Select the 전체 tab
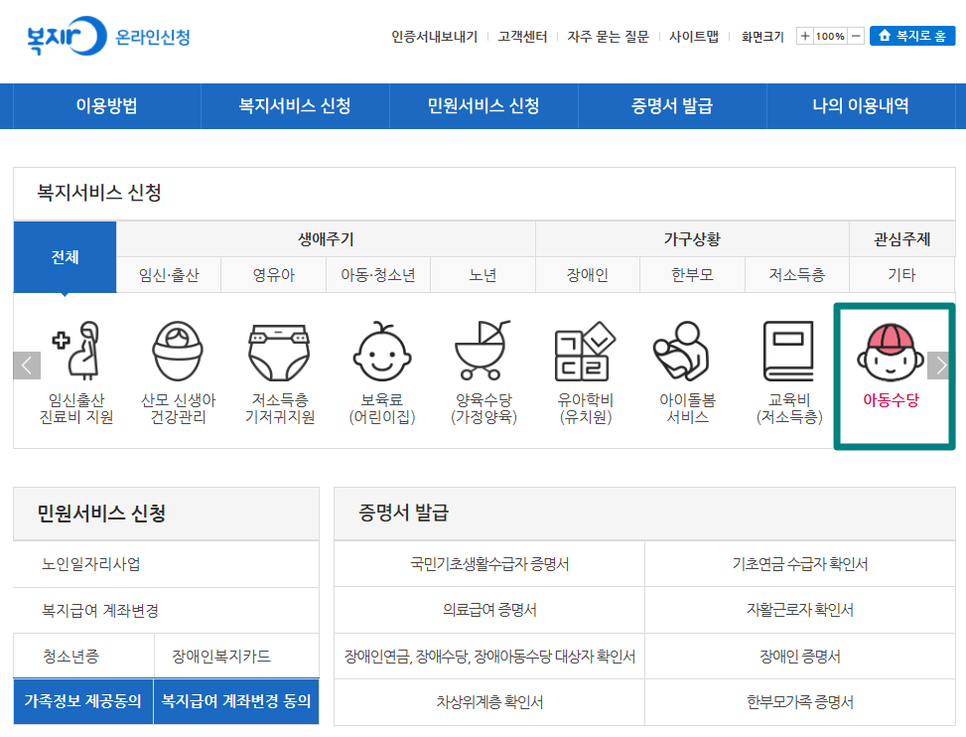Image resolution: width=966 pixels, height=737 pixels. point(65,256)
